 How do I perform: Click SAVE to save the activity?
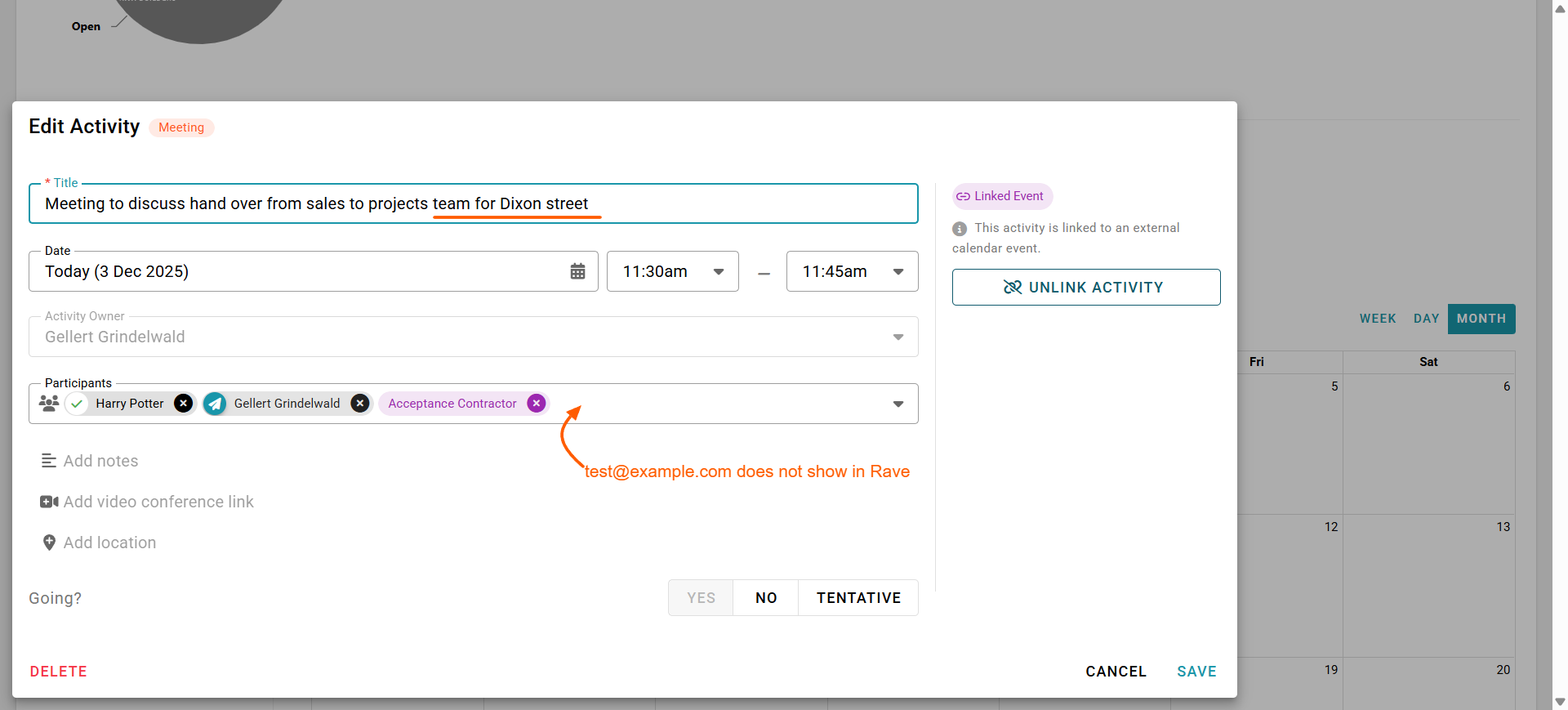[1196, 672]
